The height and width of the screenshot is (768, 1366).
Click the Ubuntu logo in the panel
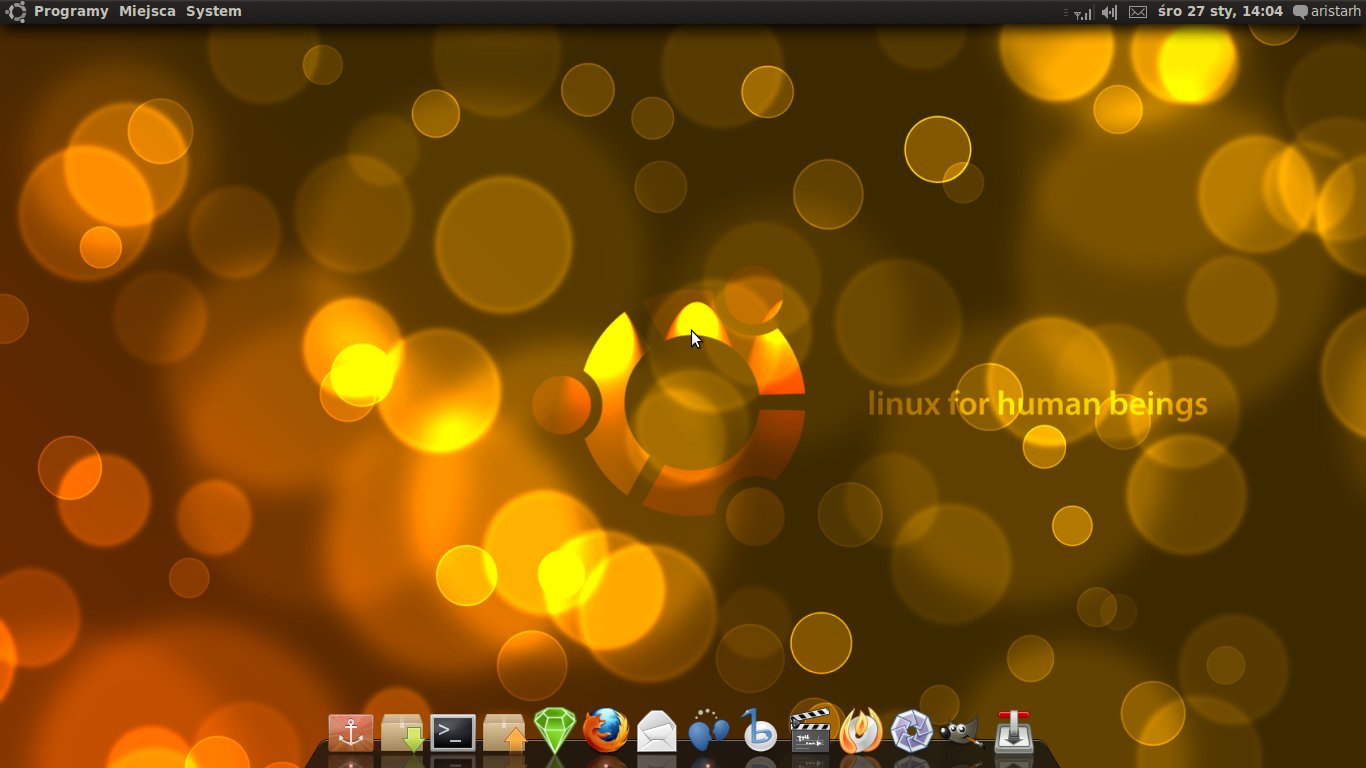[x=16, y=11]
